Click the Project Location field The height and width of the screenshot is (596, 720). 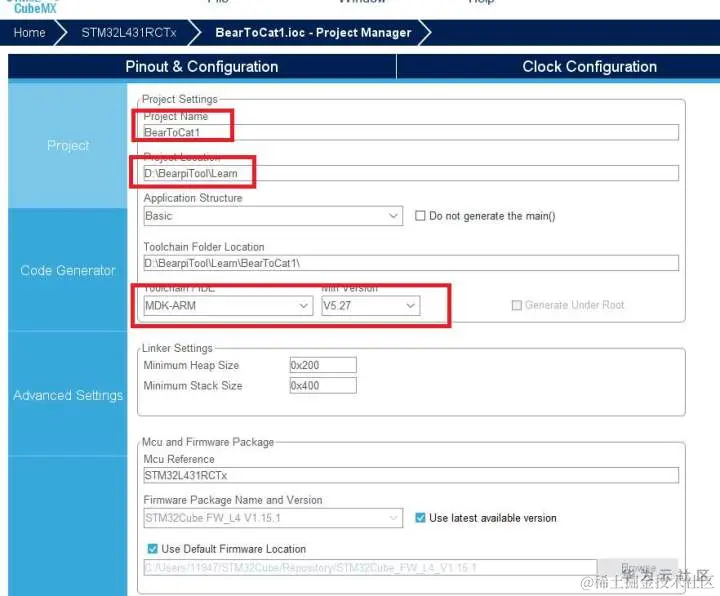click(411, 173)
